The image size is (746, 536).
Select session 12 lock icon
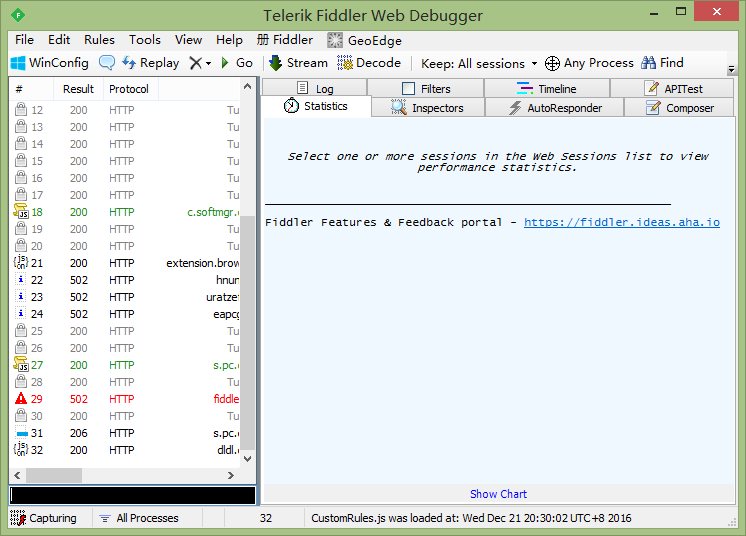pos(21,109)
